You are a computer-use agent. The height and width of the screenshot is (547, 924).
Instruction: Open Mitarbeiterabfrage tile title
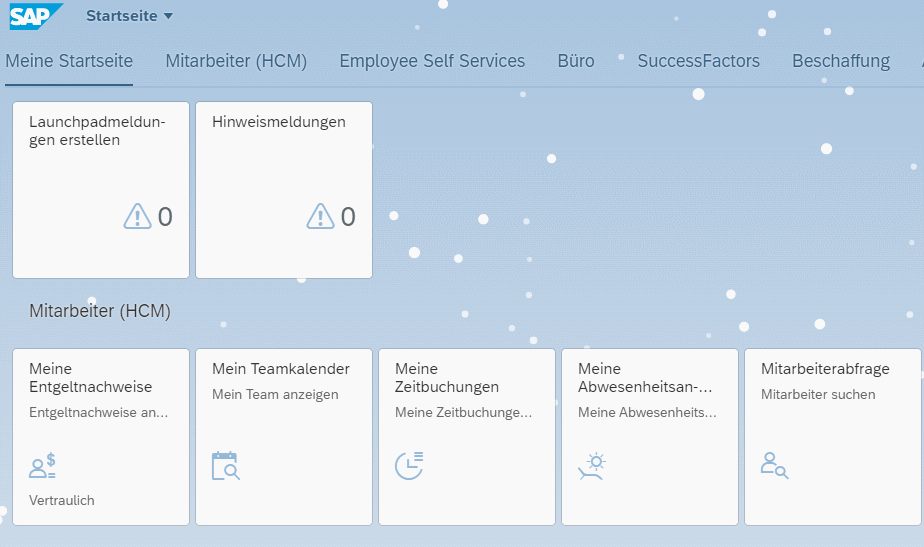pyautogui.click(x=825, y=369)
